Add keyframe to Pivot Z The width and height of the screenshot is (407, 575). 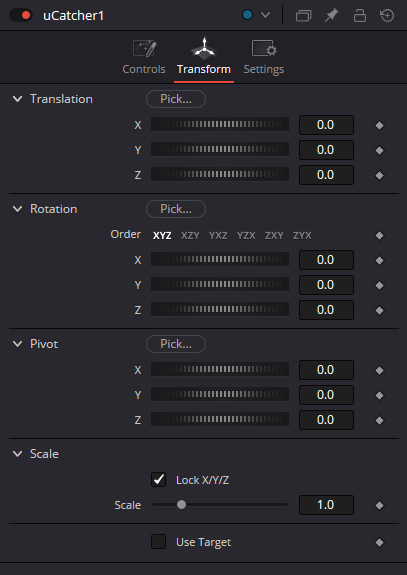pos(380,420)
